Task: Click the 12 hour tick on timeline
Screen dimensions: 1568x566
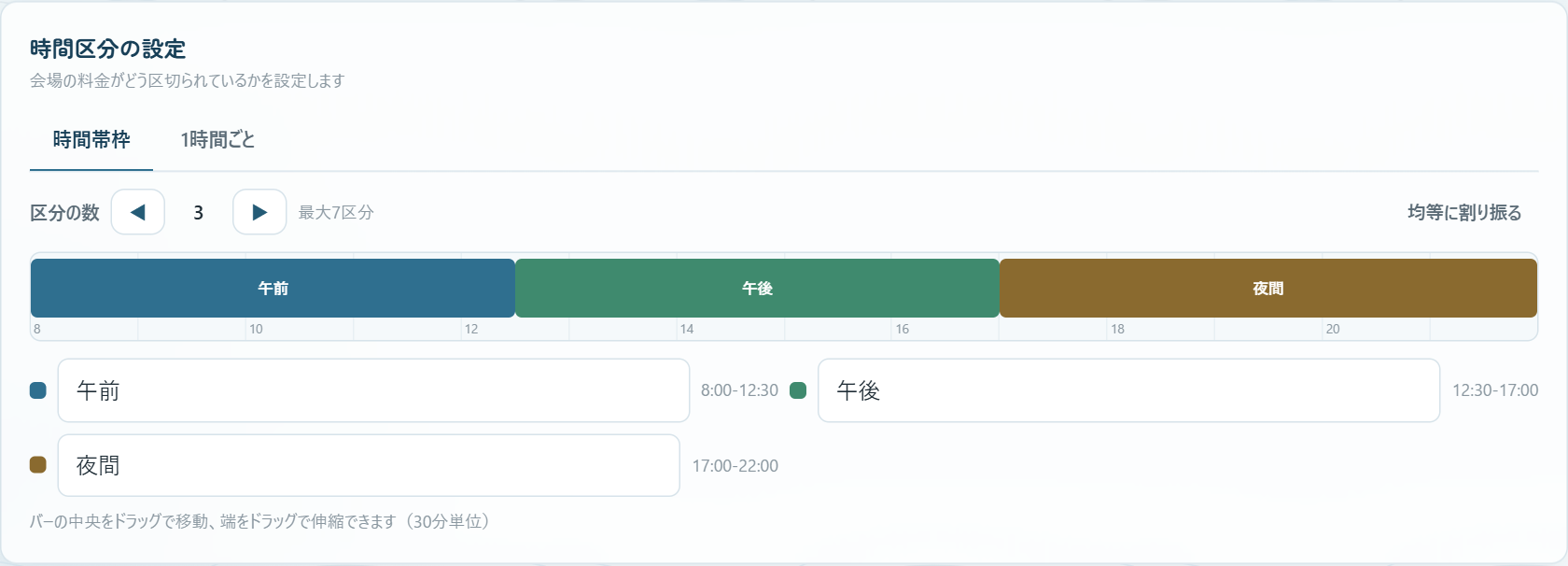Action: pos(471,329)
